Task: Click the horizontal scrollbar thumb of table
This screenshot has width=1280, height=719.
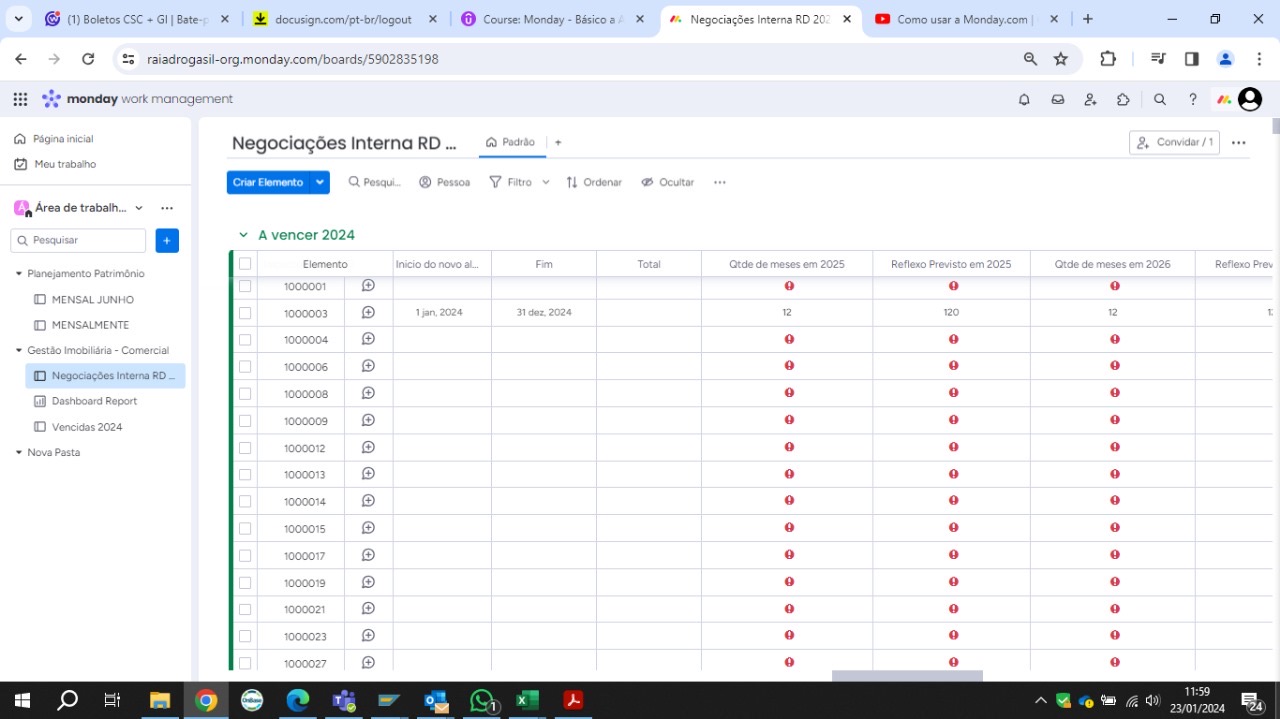Action: coord(907,676)
